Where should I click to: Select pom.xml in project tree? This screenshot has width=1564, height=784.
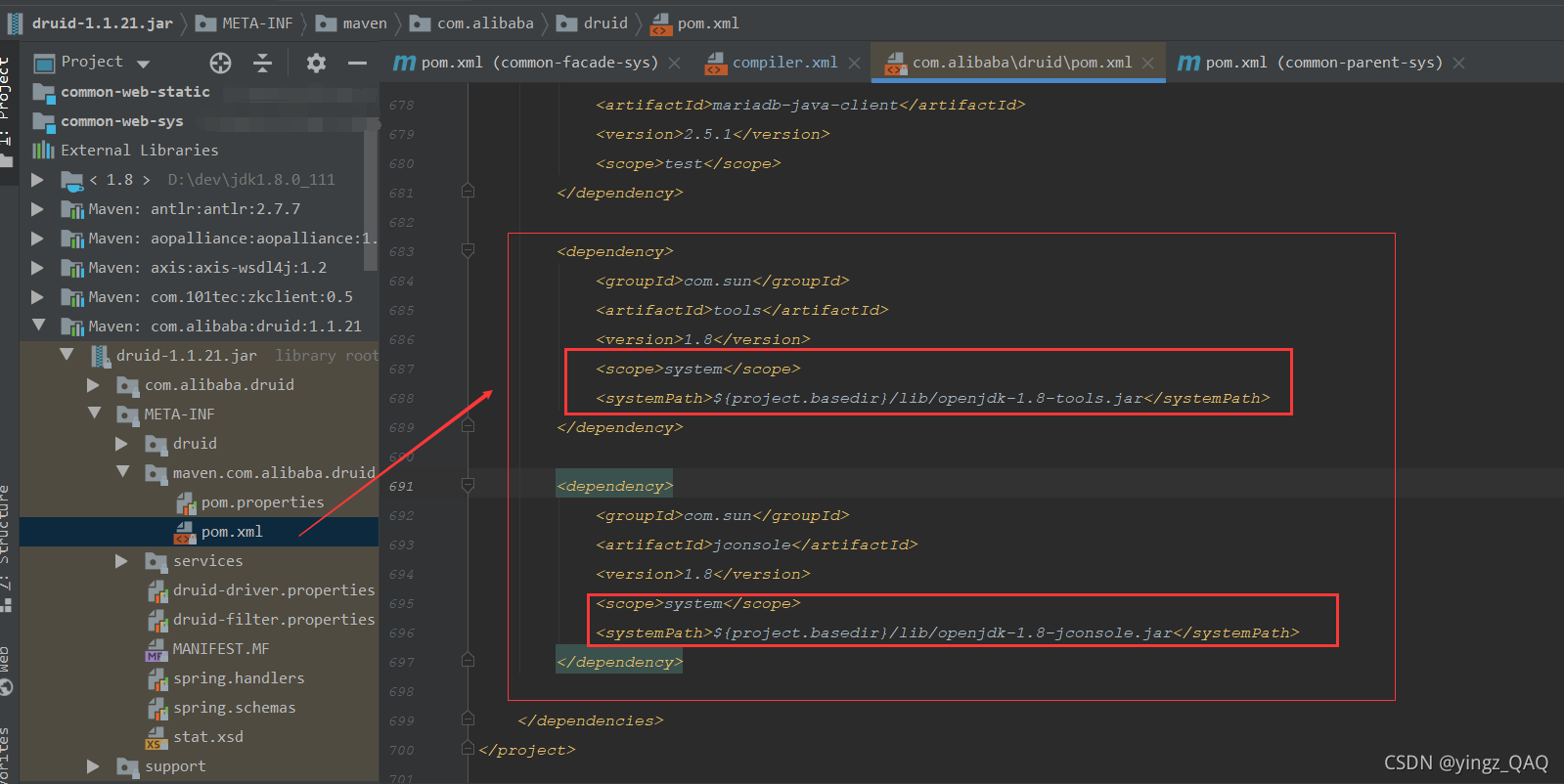click(x=232, y=532)
